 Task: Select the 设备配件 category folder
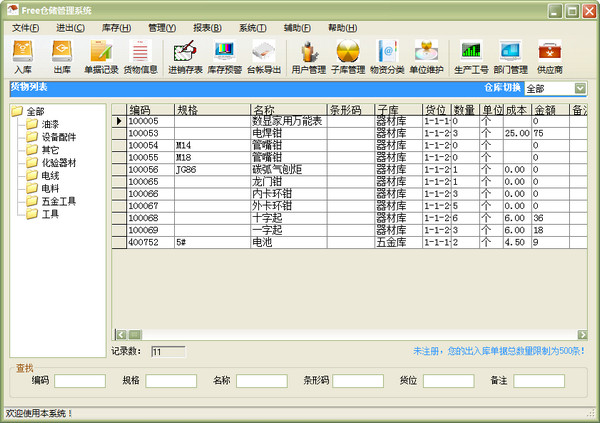(x=51, y=137)
